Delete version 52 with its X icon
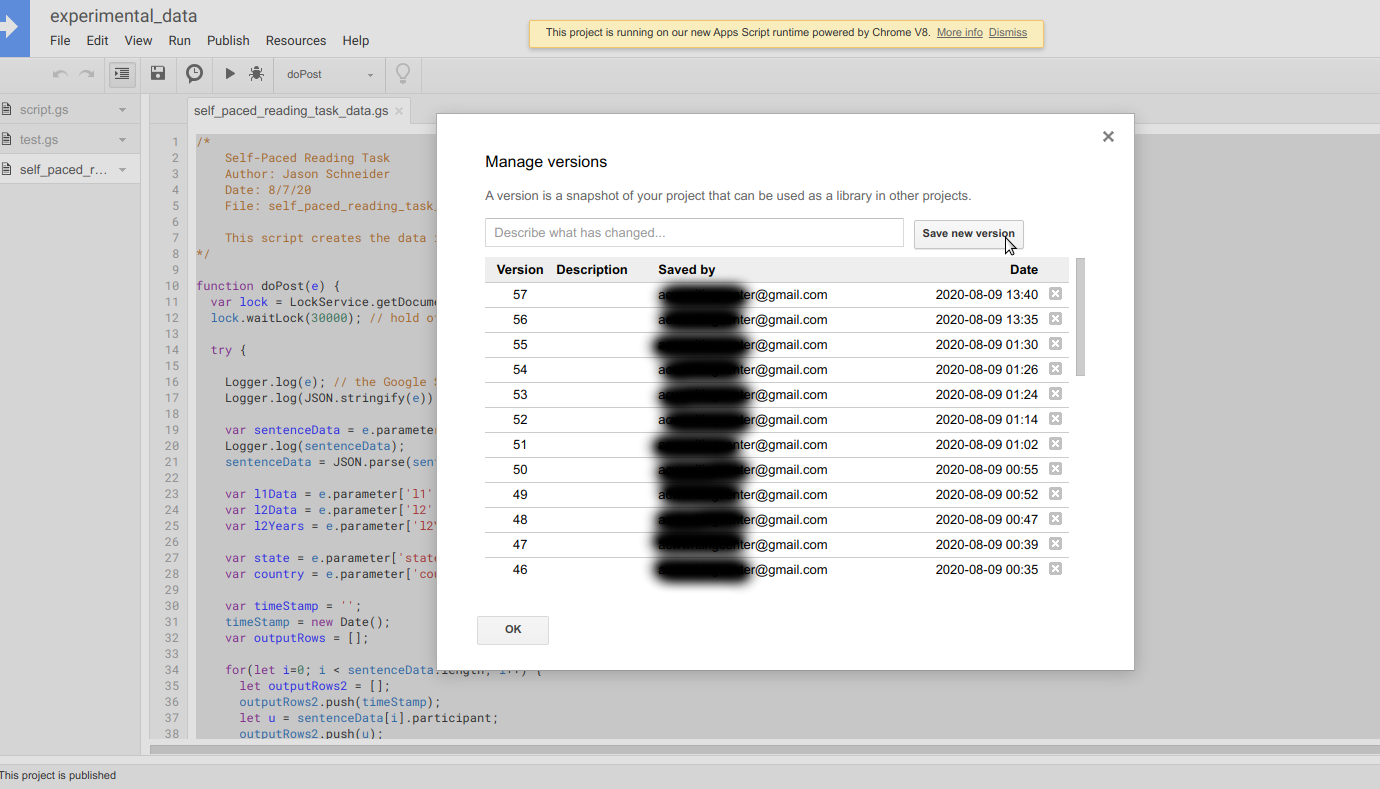This screenshot has height=789, width=1380. pyautogui.click(x=1055, y=419)
